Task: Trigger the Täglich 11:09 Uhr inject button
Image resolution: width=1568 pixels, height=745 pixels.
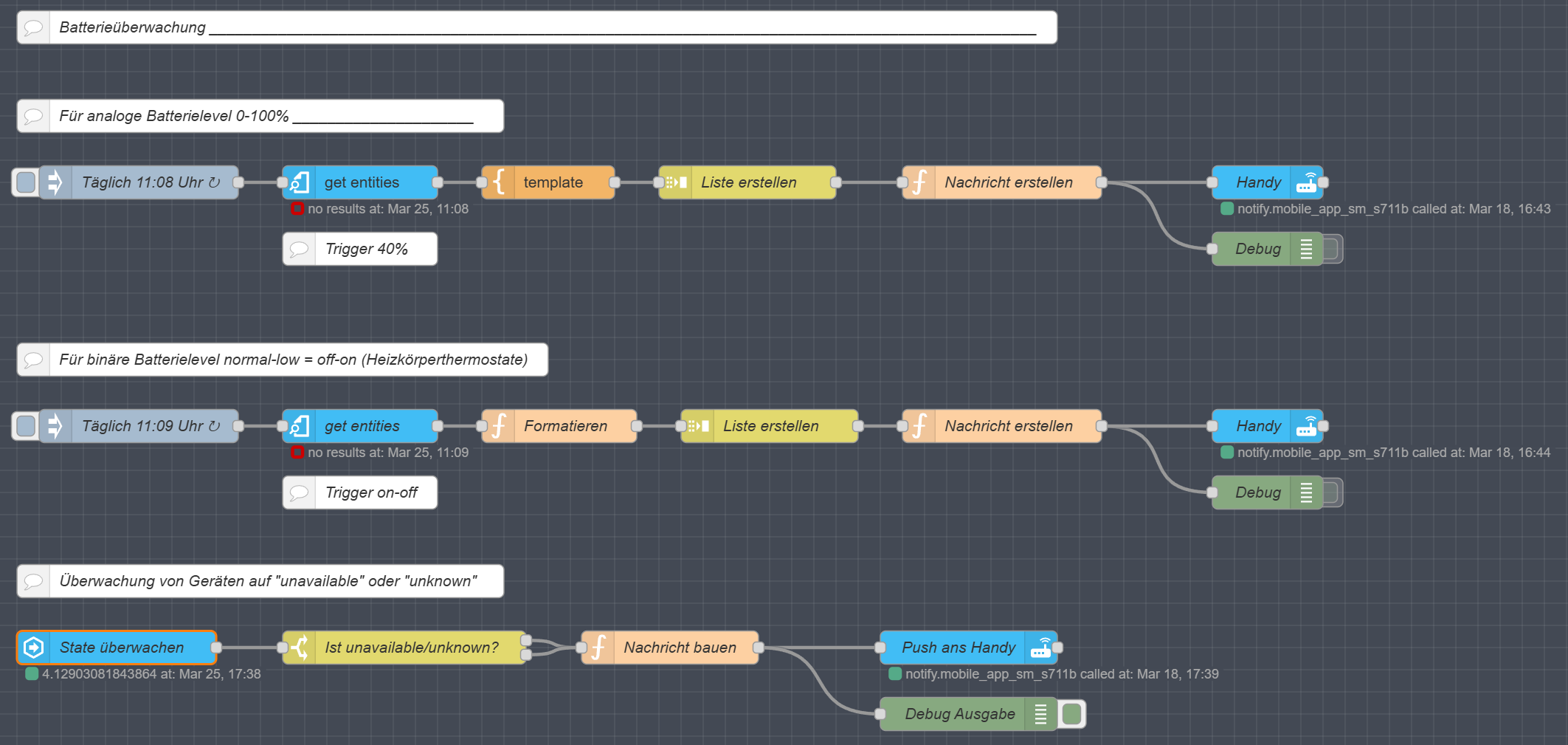Action: 26,426
